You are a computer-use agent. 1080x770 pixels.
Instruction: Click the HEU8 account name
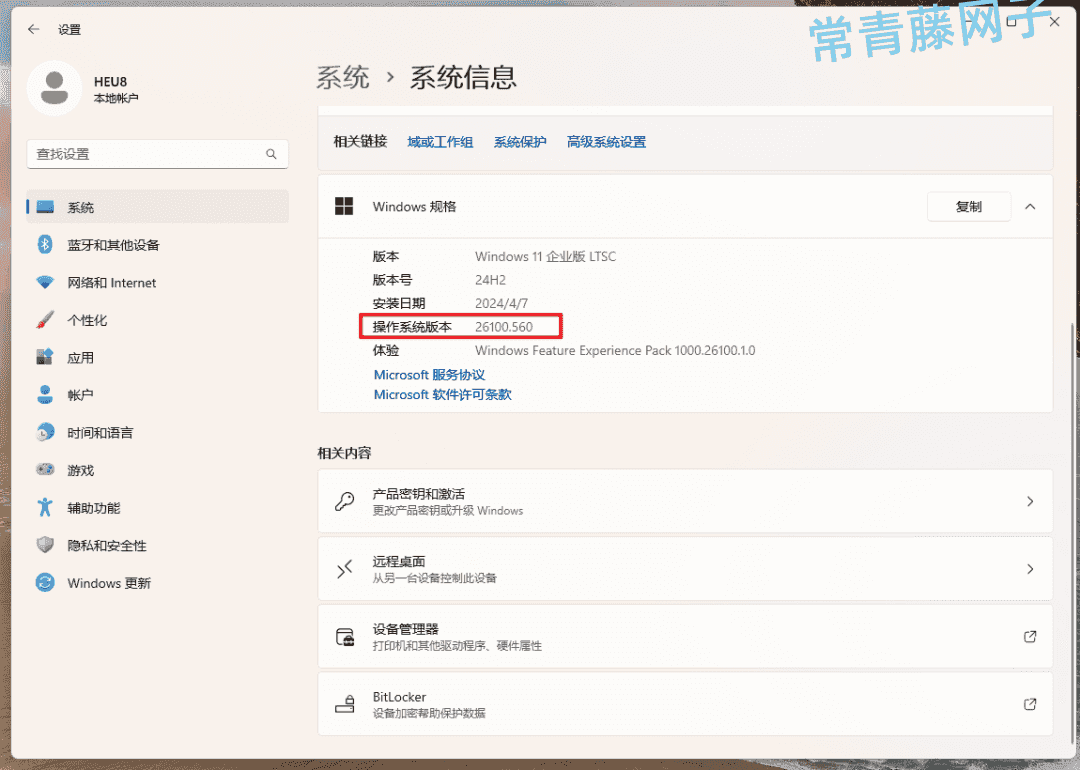click(110, 82)
